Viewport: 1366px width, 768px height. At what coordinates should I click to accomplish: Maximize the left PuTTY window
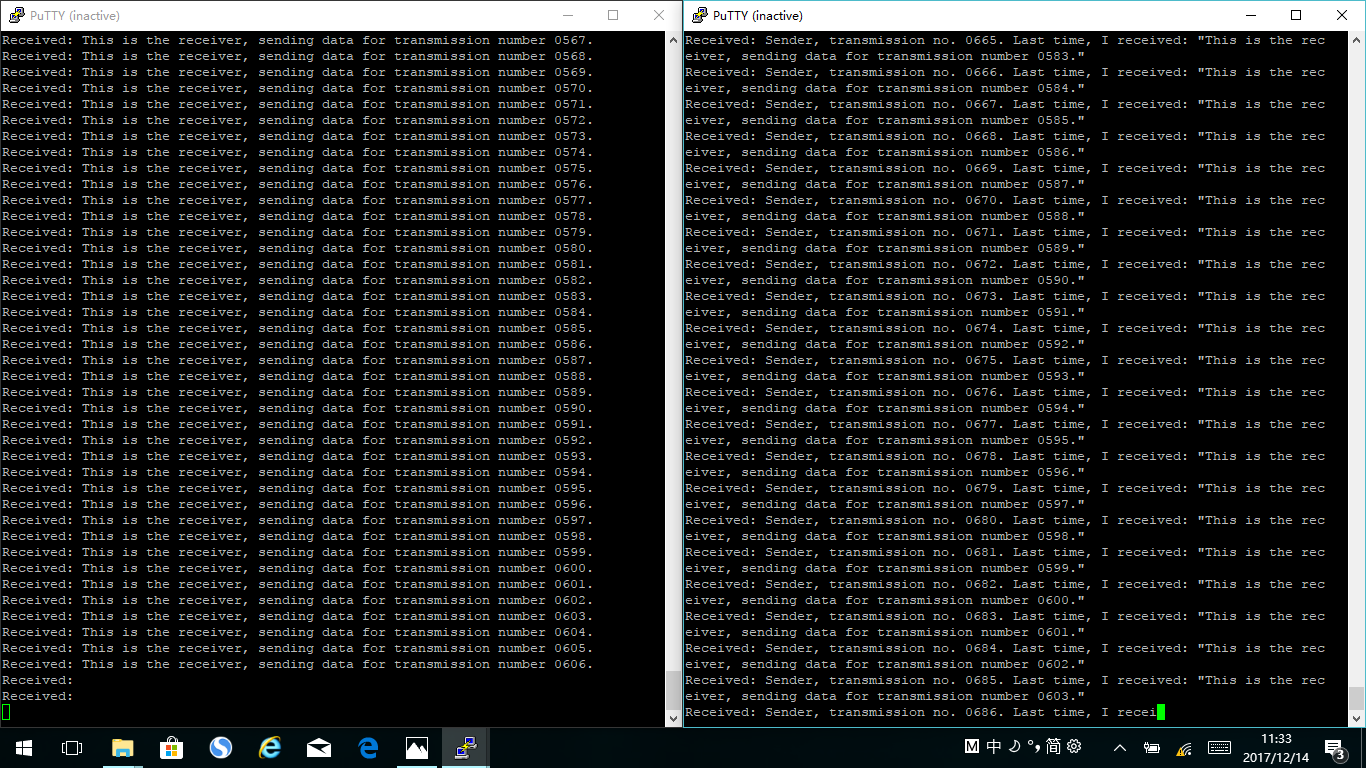613,15
